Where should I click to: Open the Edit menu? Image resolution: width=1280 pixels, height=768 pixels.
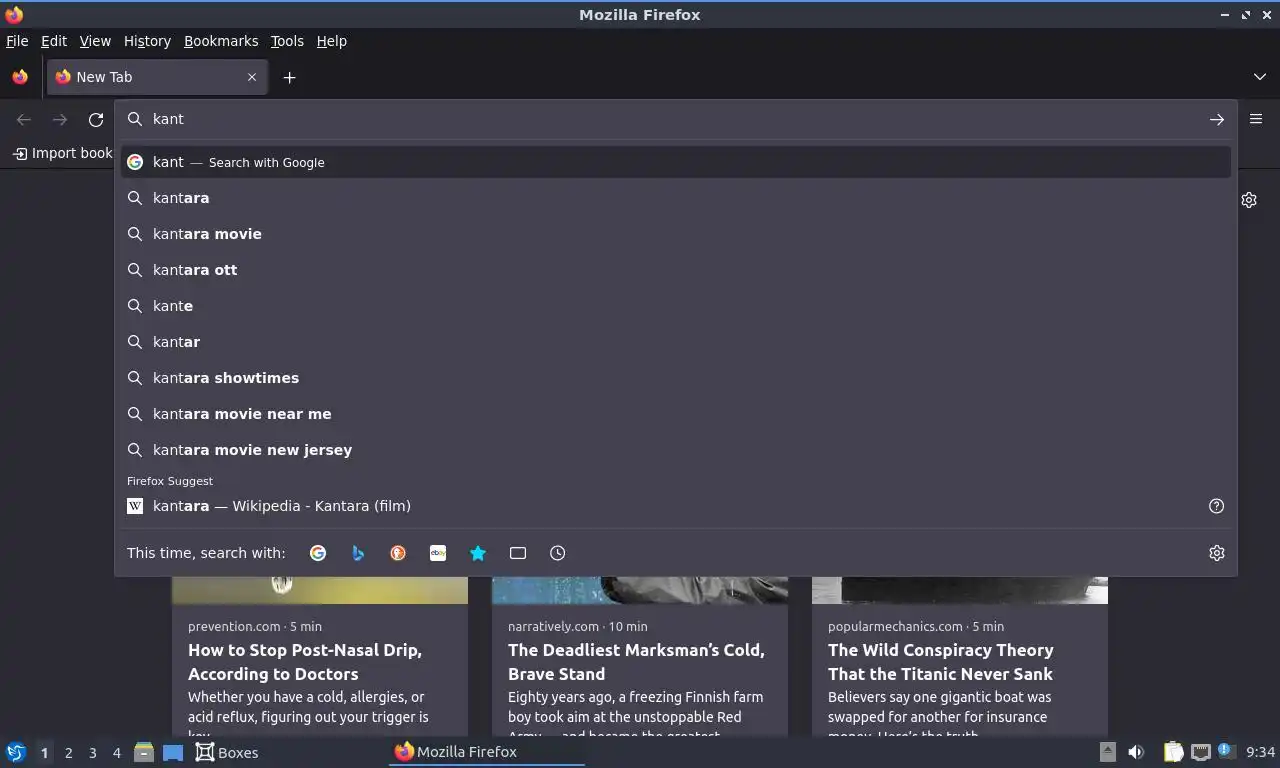(x=54, y=41)
